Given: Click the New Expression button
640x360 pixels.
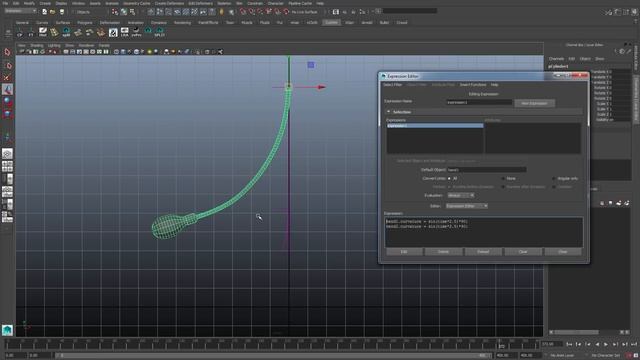Looking at the screenshot, I should click(x=534, y=103).
